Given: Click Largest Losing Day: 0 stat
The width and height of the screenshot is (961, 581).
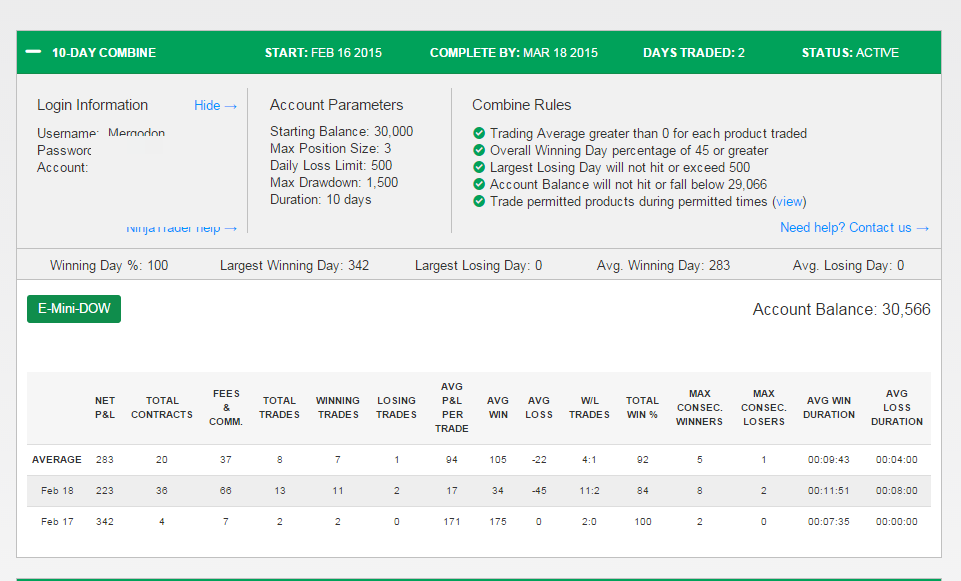Looking at the screenshot, I should coord(479,265).
